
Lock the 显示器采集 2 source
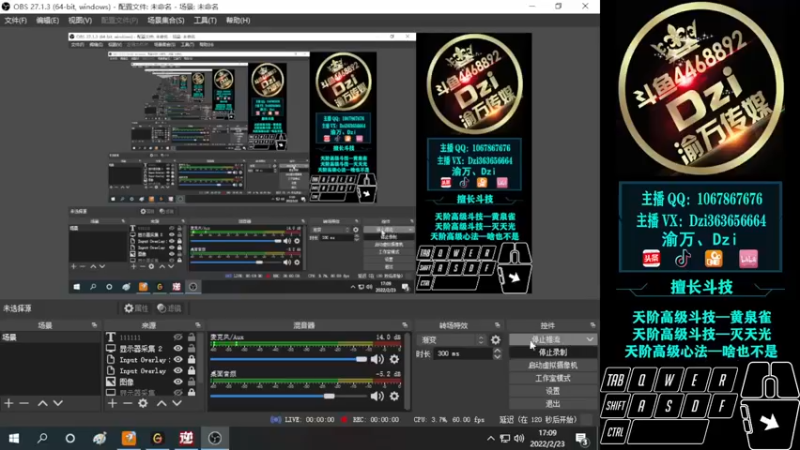tap(191, 348)
